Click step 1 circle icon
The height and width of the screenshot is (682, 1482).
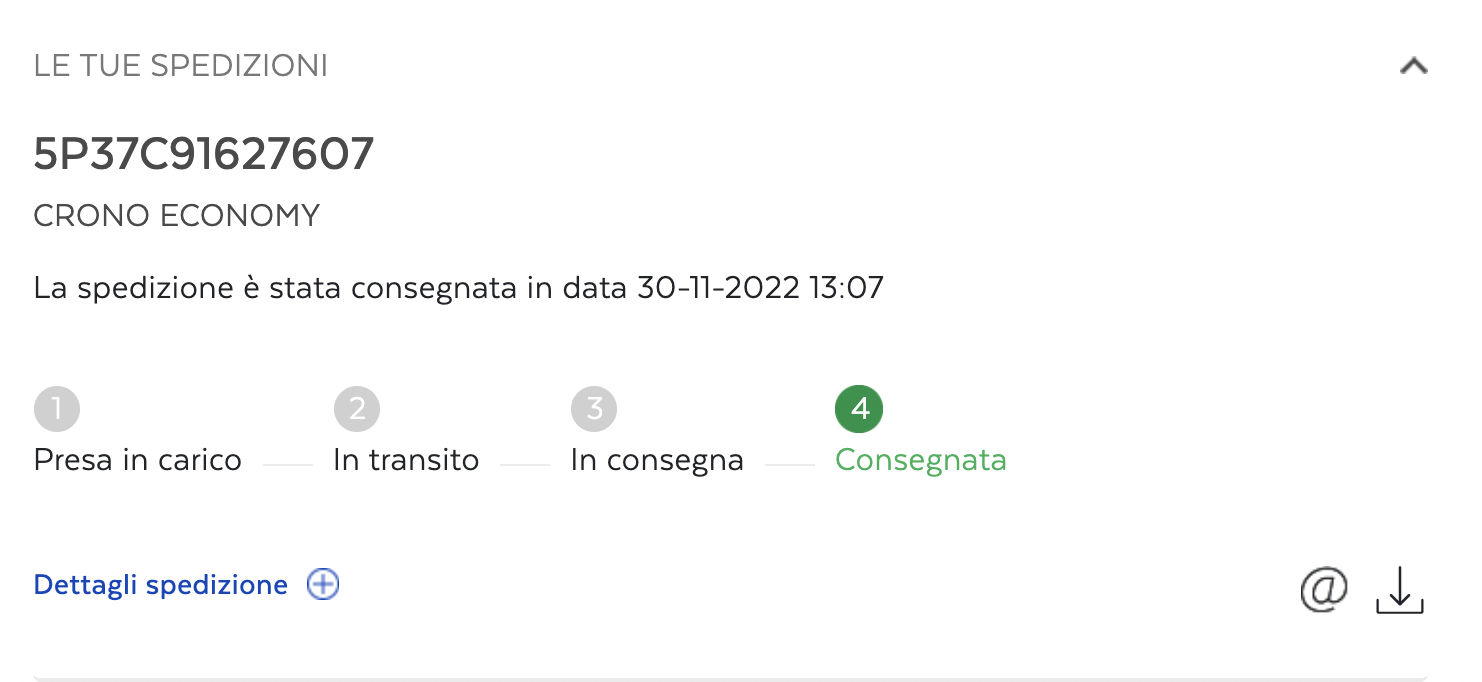click(57, 409)
